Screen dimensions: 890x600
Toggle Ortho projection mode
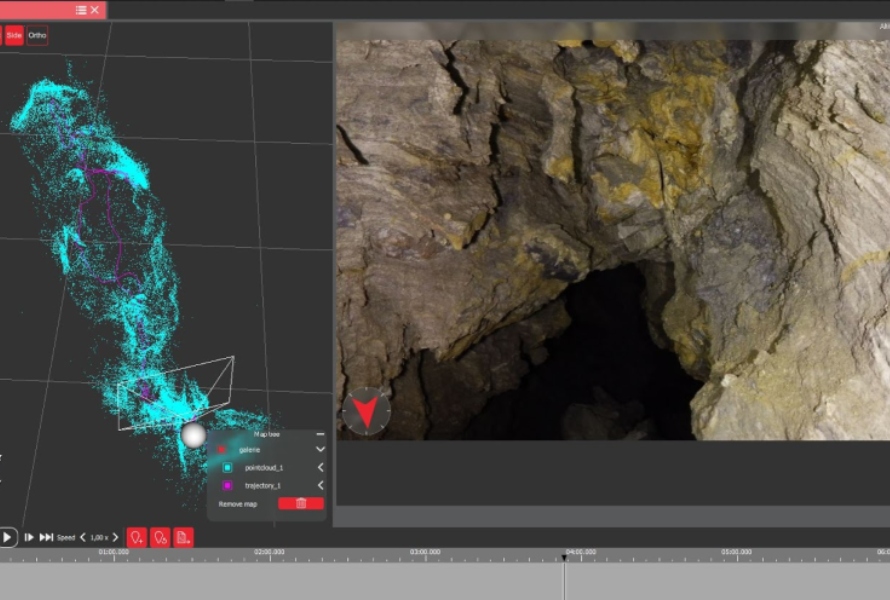(x=37, y=35)
